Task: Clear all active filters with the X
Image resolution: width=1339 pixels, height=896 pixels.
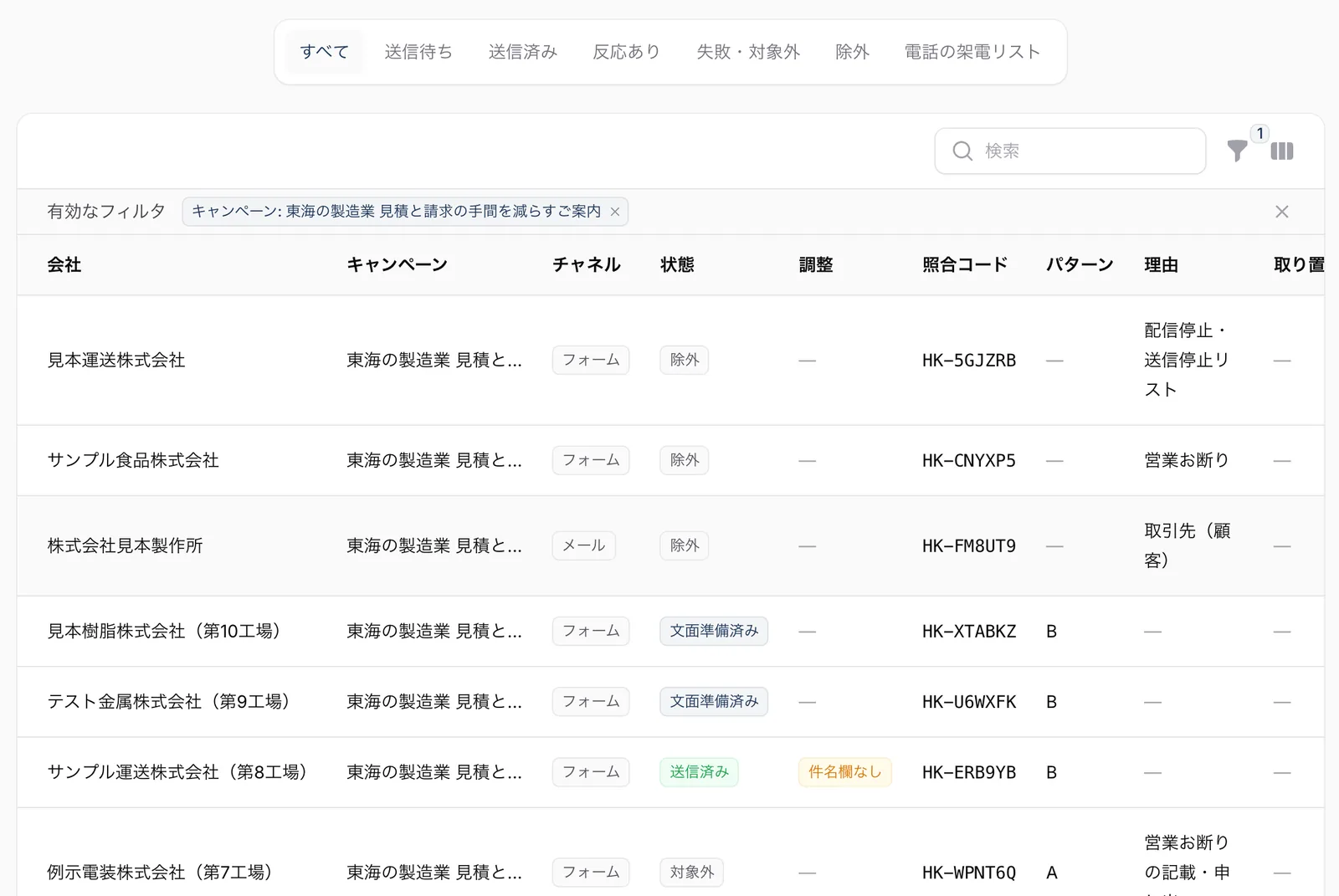Action: (1281, 212)
